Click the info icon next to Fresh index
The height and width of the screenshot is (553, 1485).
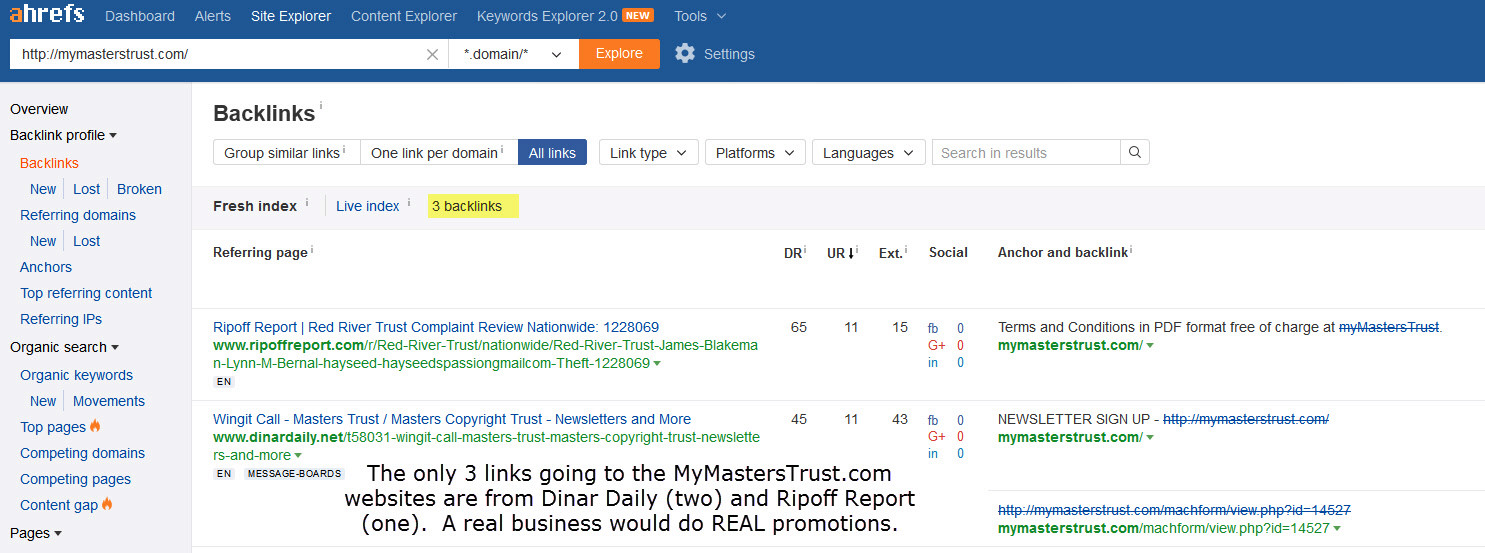tap(306, 203)
